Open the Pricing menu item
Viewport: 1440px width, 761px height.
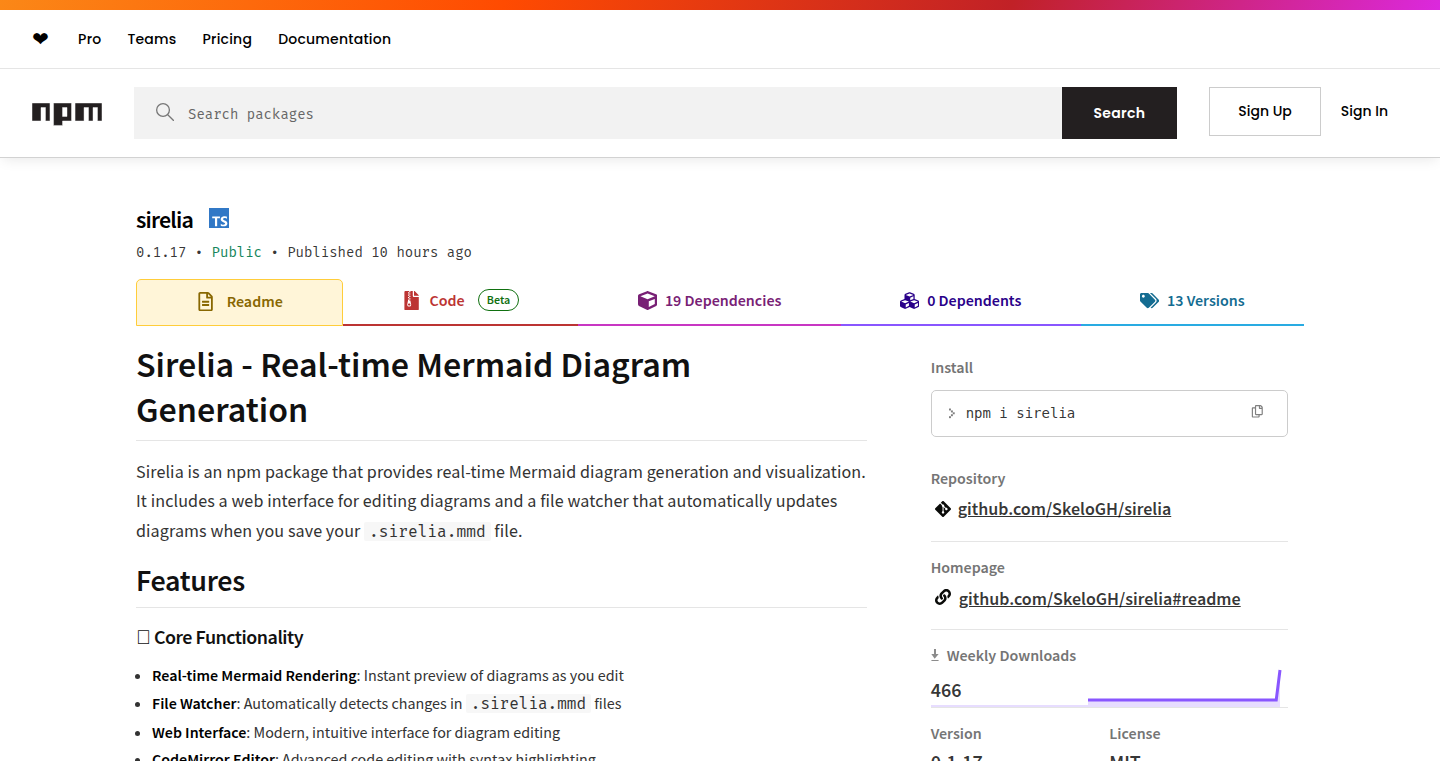[x=227, y=39]
